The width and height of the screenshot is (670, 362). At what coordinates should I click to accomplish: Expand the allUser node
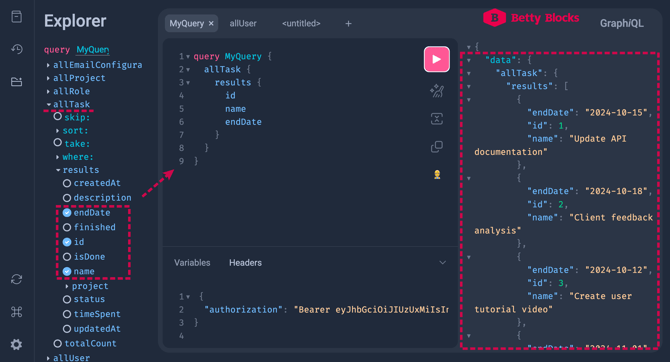[48, 358]
